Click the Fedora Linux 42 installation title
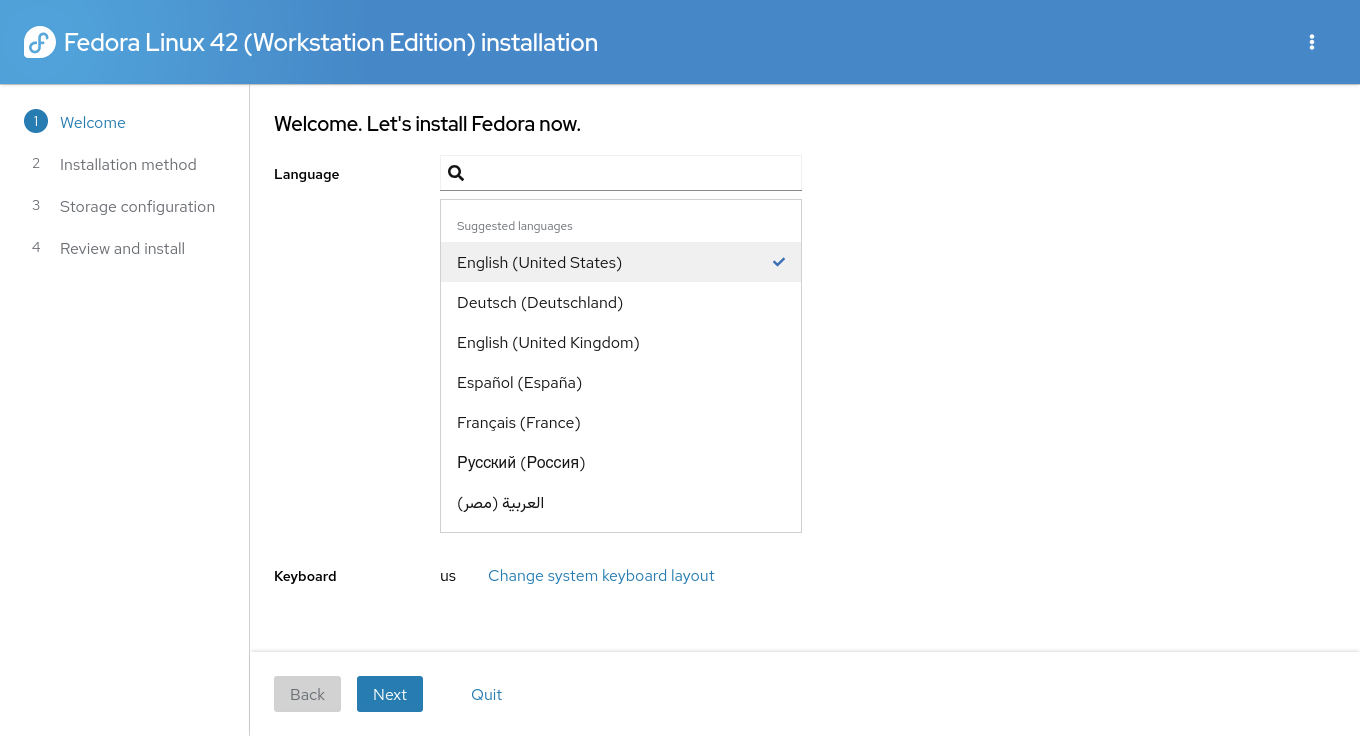This screenshot has width=1360, height=736. (x=331, y=42)
